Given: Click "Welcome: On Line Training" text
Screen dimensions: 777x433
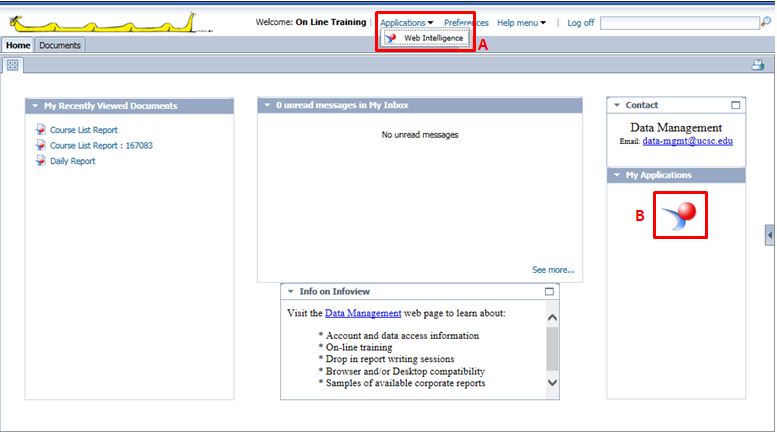Looking at the screenshot, I should click(x=311, y=22).
